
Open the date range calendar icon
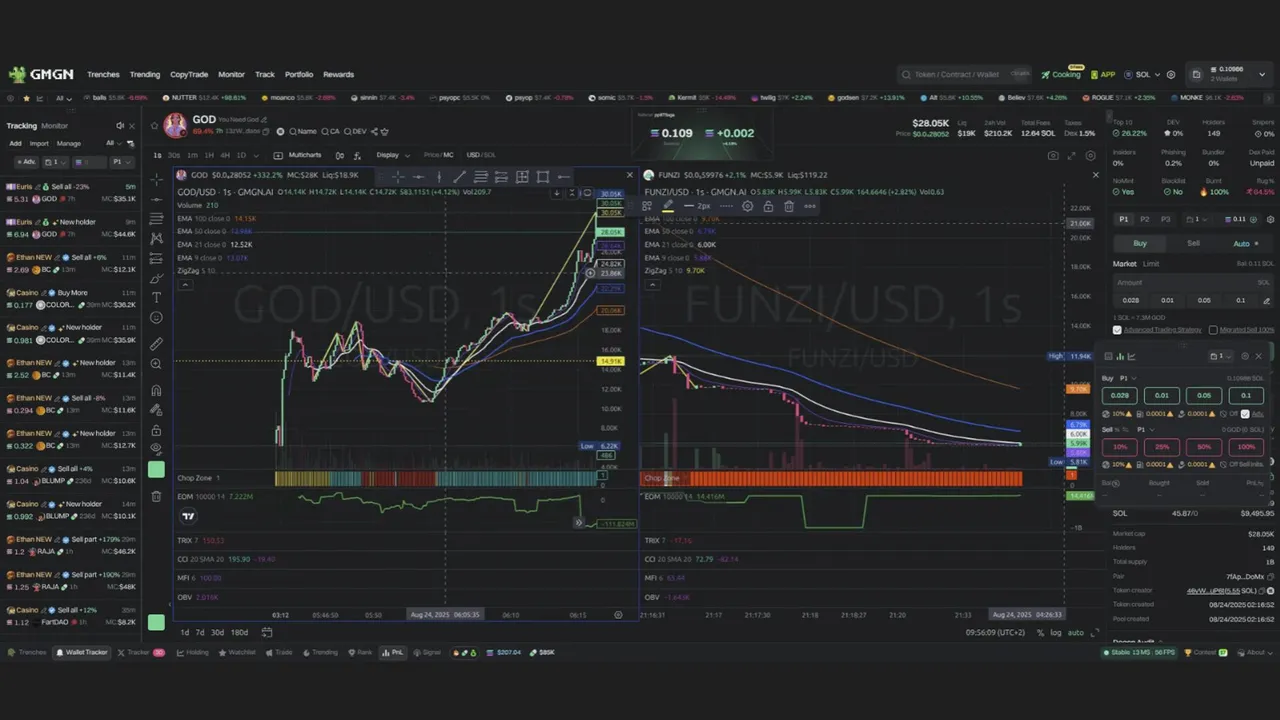pos(267,632)
